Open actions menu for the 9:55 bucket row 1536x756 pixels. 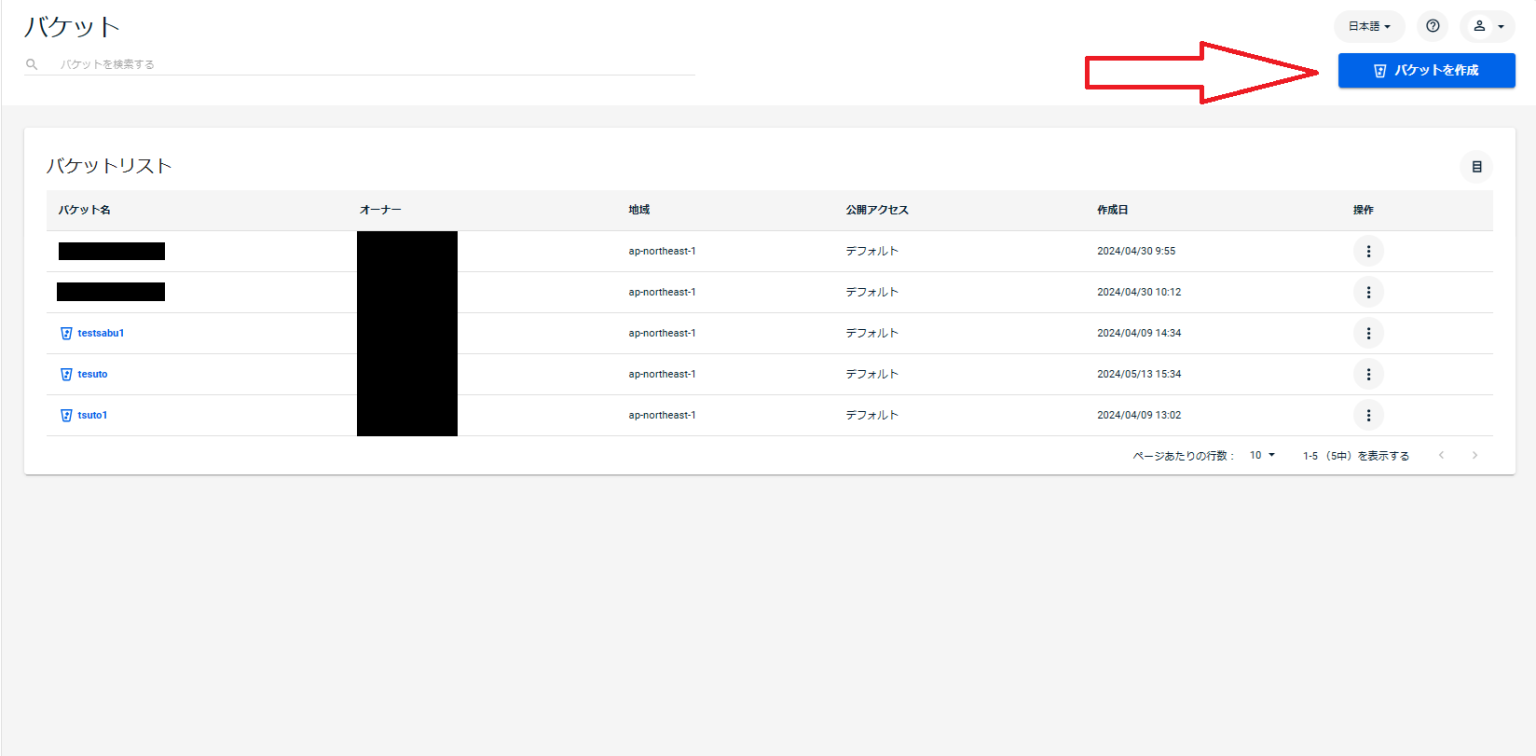tap(1368, 251)
